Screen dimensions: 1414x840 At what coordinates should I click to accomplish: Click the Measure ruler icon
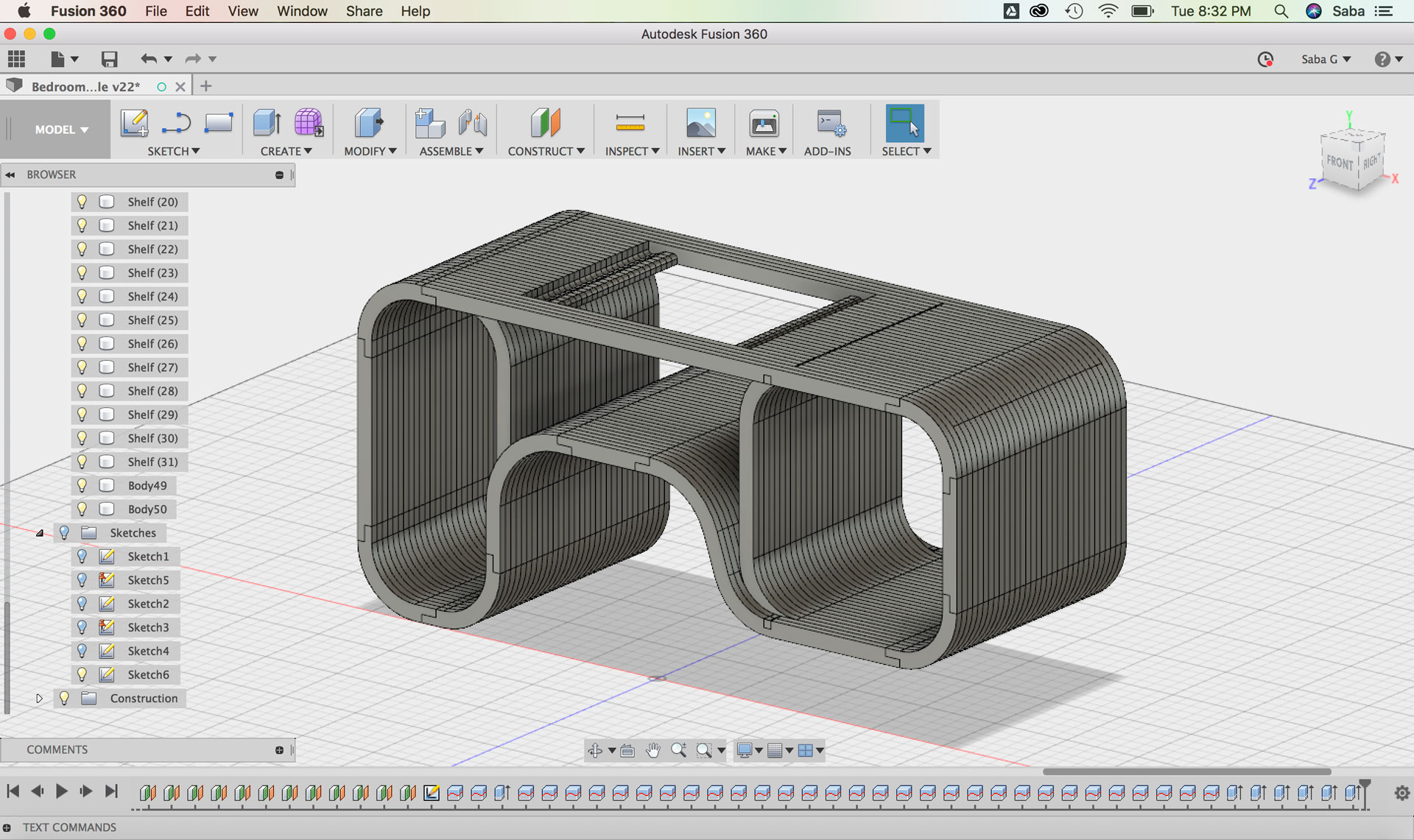(x=630, y=122)
